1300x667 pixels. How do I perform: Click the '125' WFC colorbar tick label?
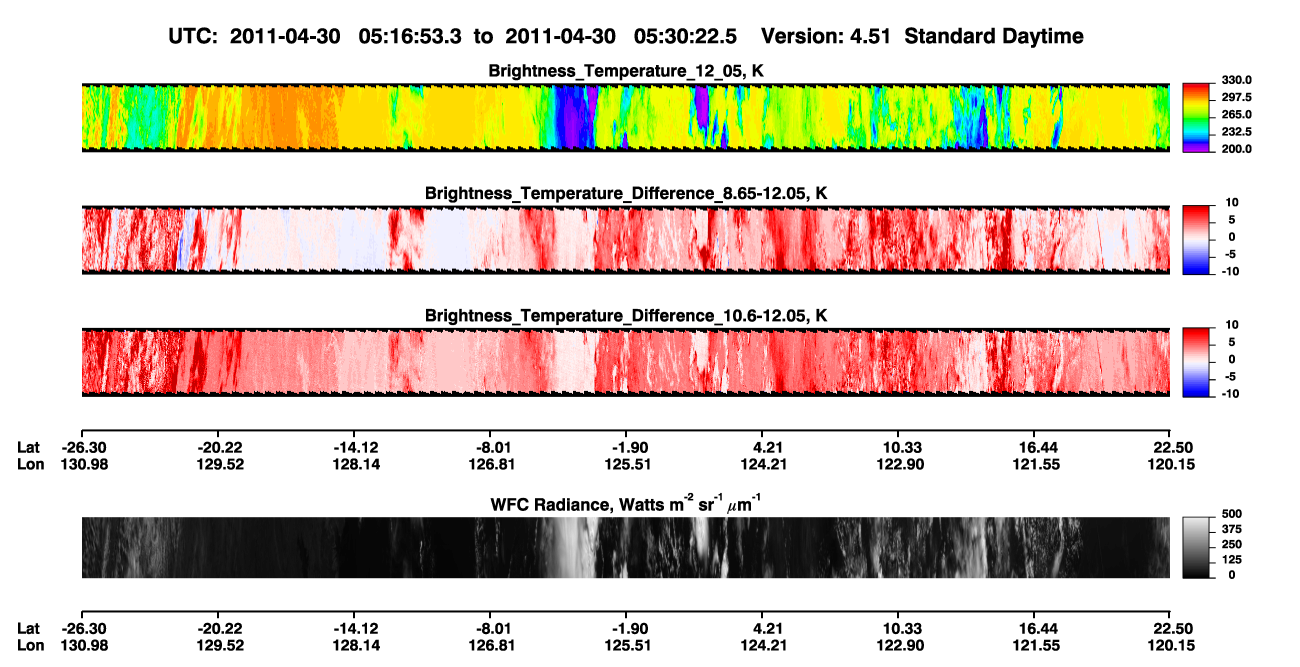(1233, 559)
